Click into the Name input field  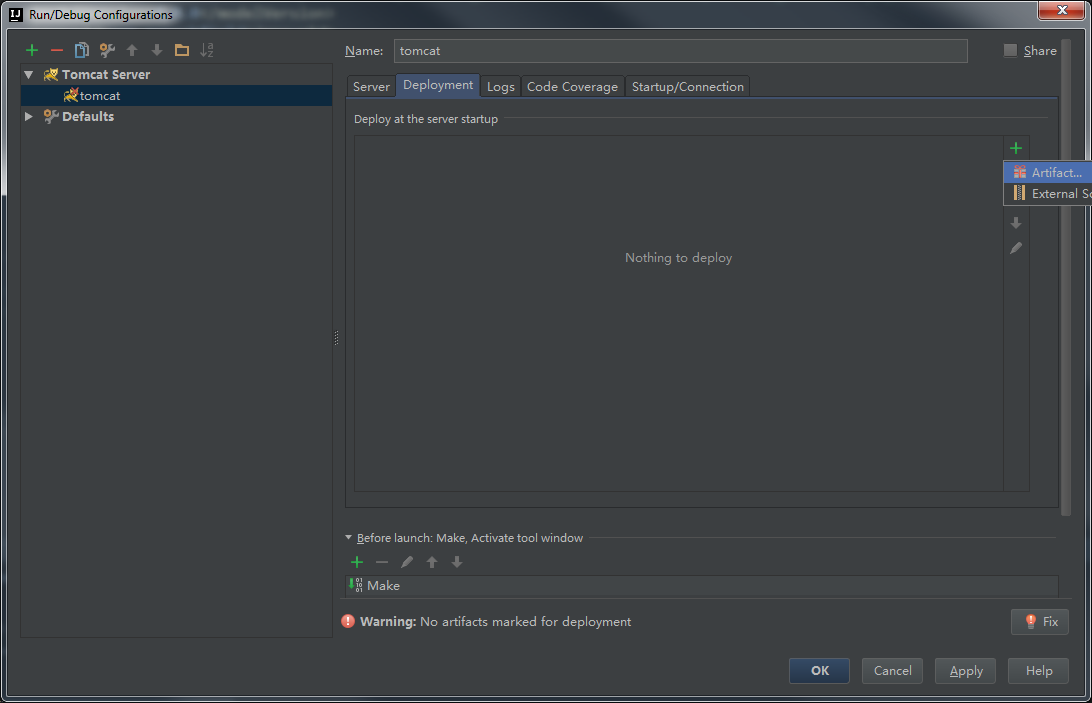[680, 51]
